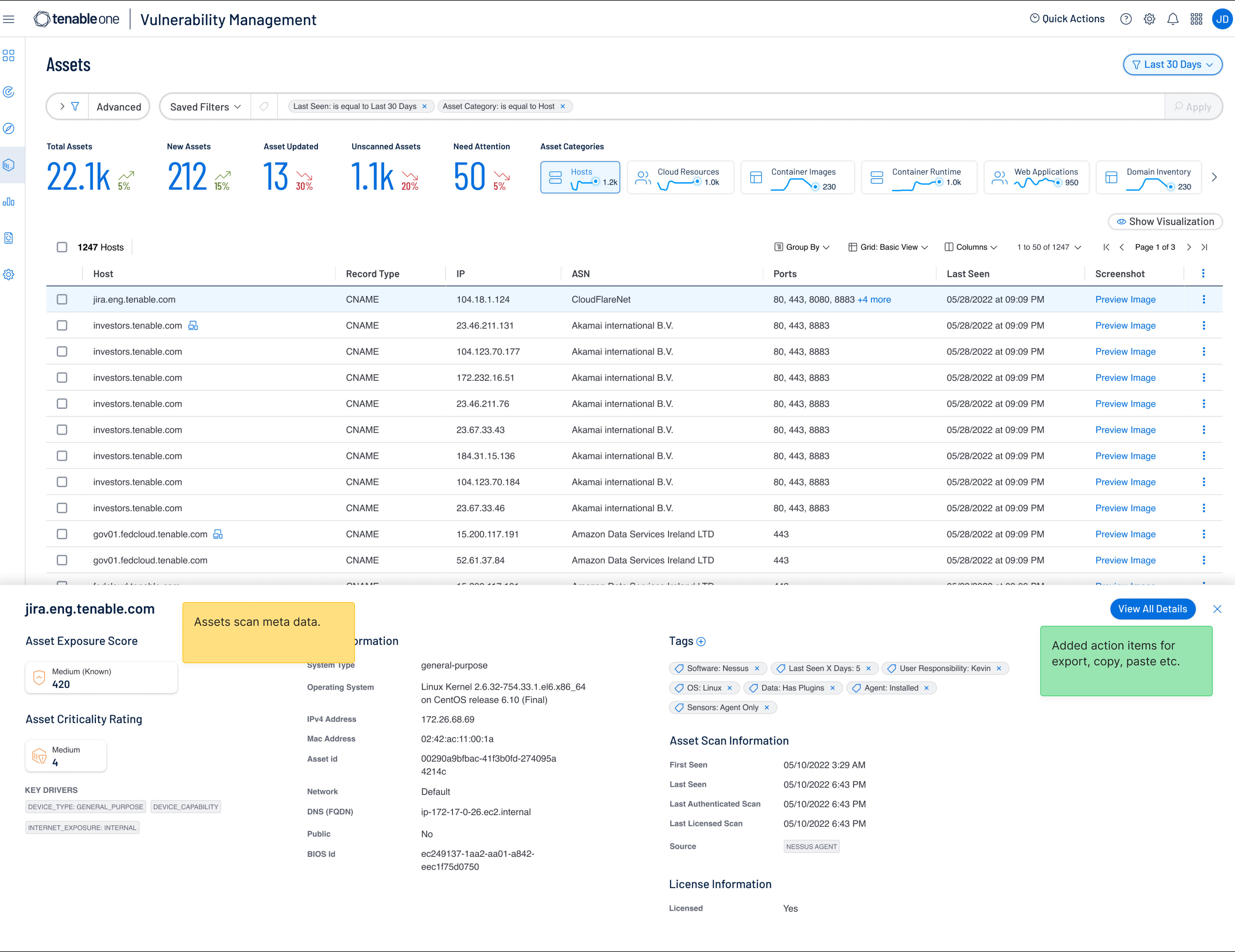
Task: Click the JD user avatar
Action: [x=1222, y=19]
